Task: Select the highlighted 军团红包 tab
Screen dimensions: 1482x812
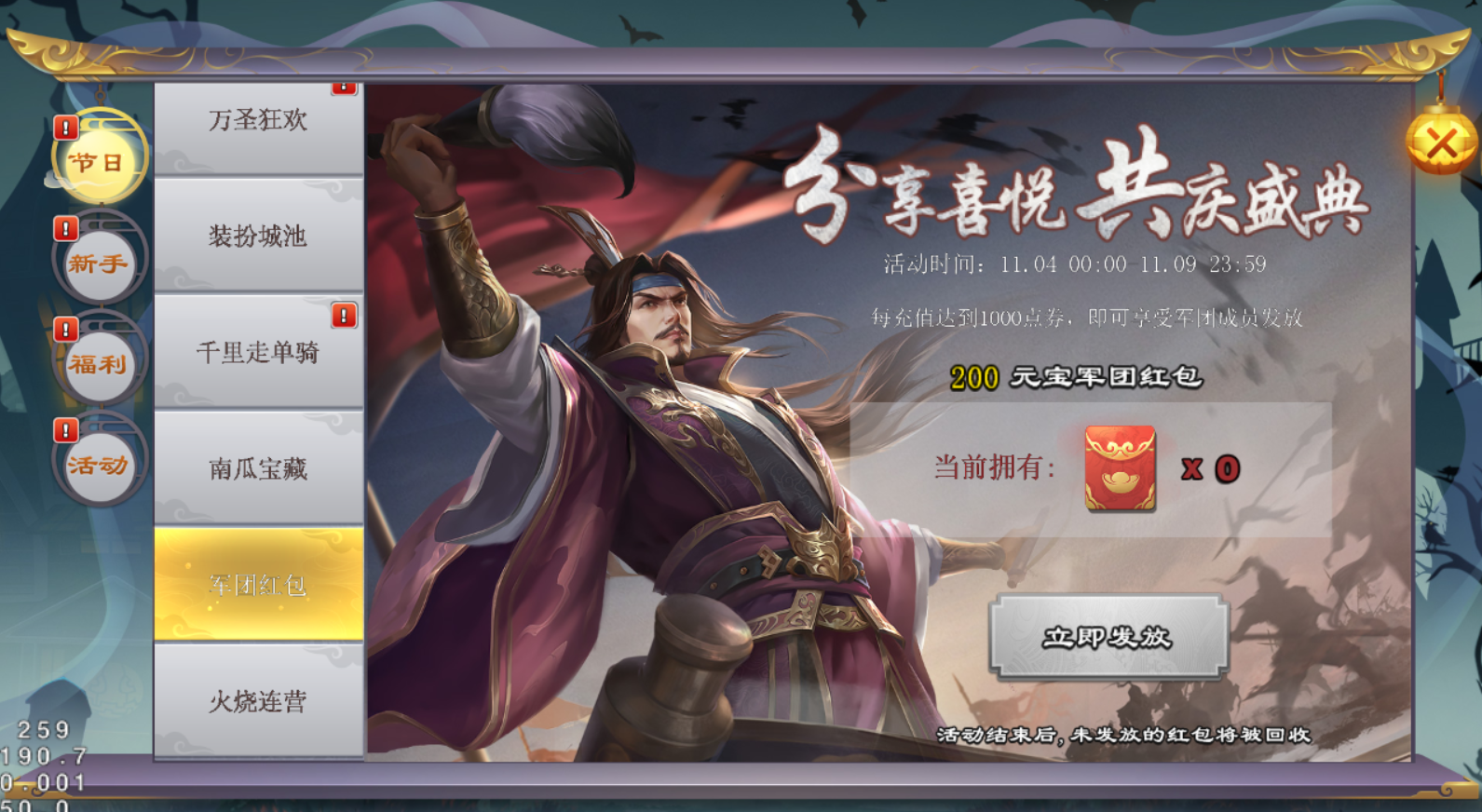Action: coord(259,585)
